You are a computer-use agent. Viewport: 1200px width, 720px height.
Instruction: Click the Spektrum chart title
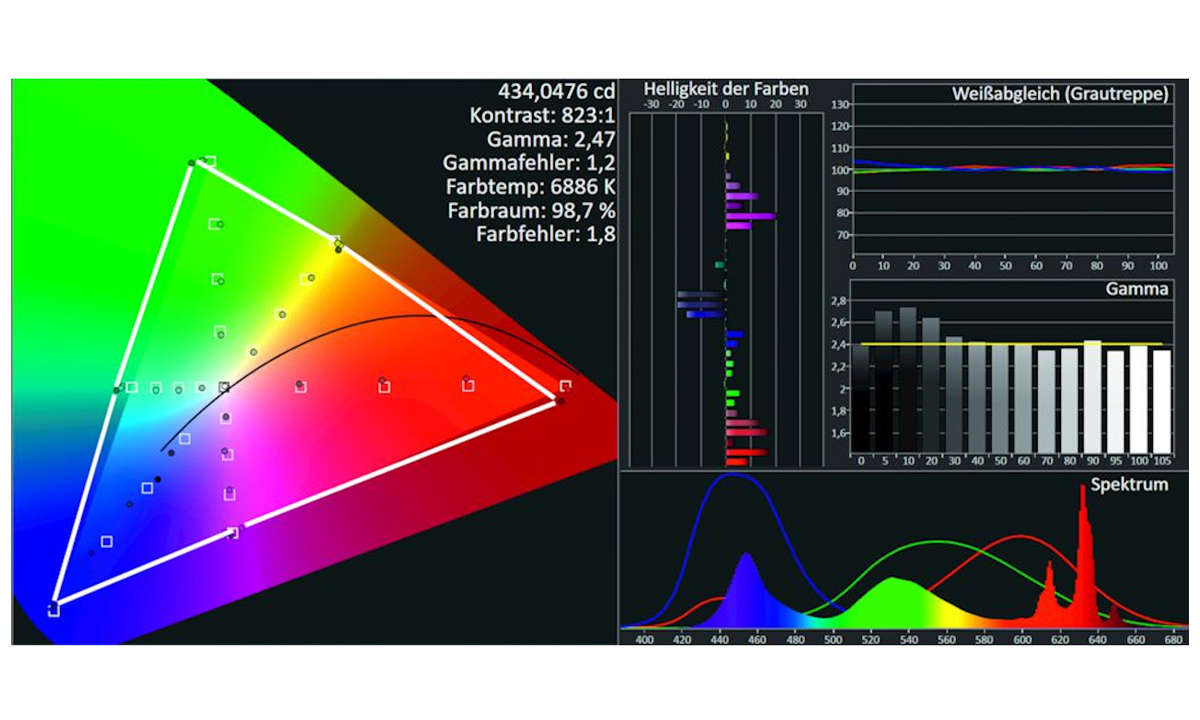(x=1130, y=484)
